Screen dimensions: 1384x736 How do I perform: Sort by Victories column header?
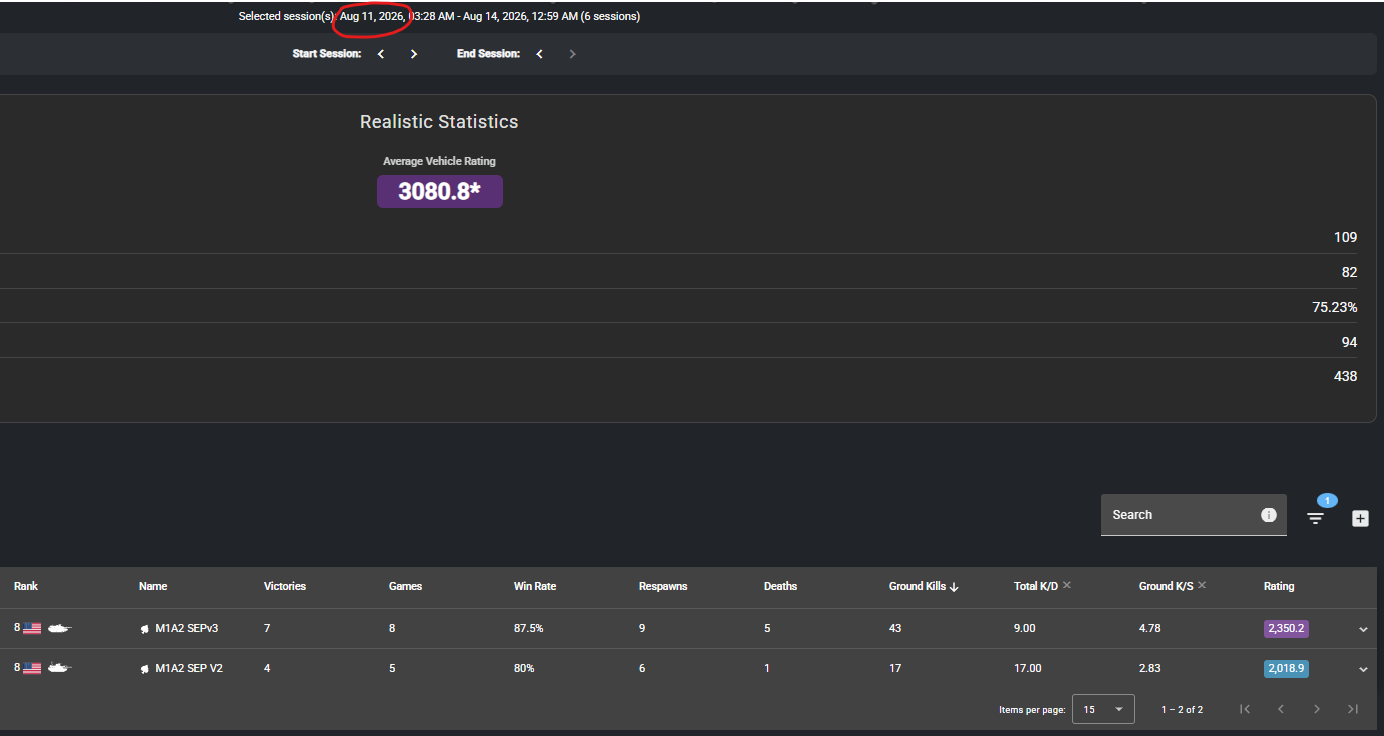click(x=285, y=586)
